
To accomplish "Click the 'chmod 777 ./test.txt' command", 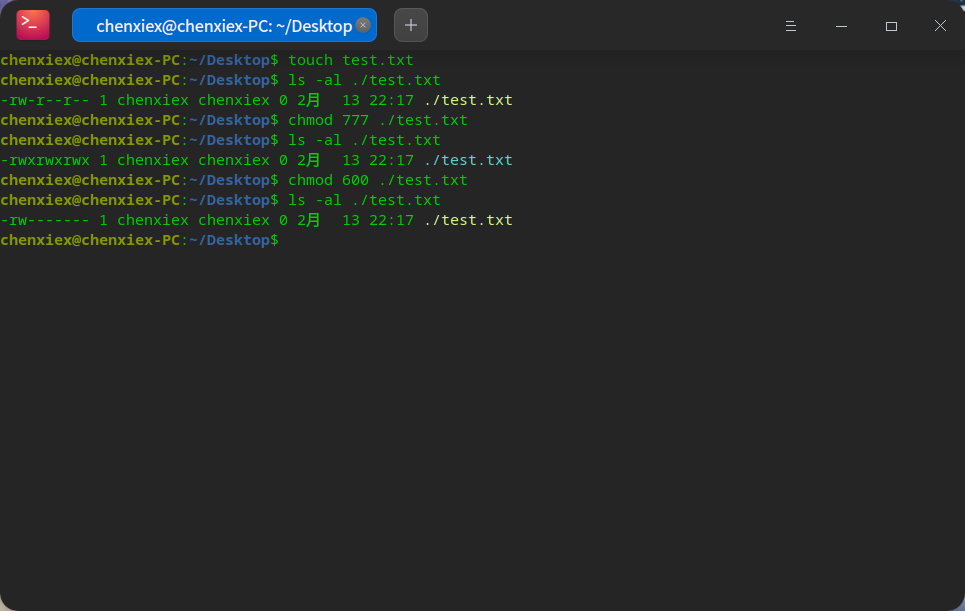I will pos(378,120).
